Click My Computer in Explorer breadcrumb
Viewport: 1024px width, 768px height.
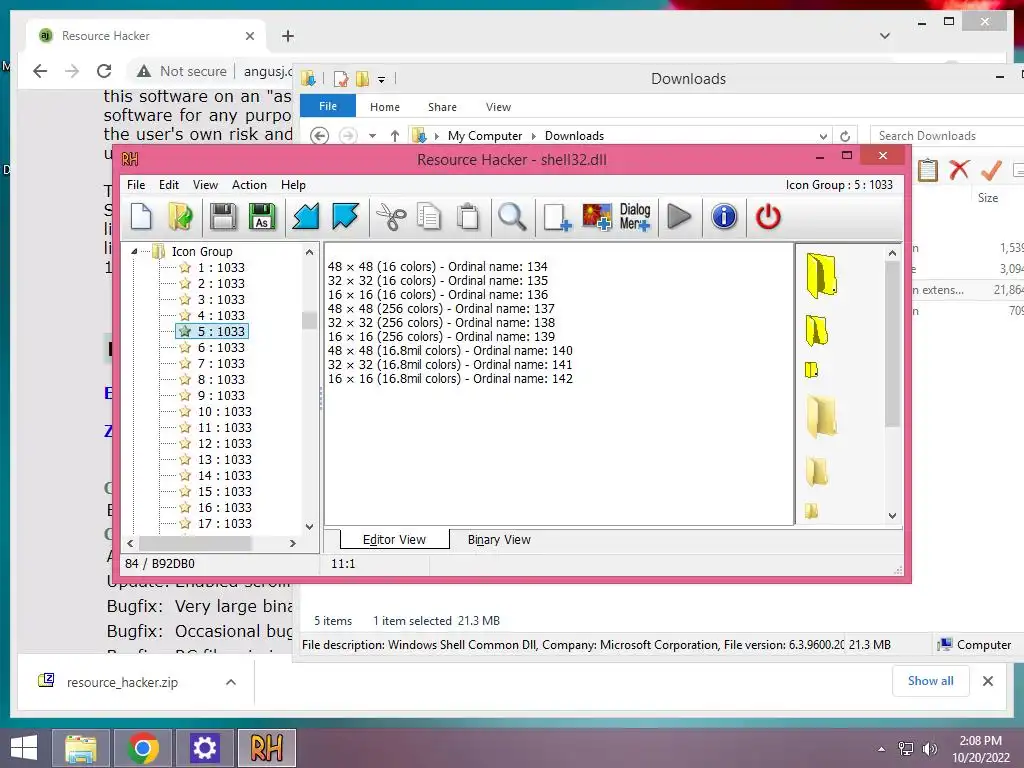485,136
